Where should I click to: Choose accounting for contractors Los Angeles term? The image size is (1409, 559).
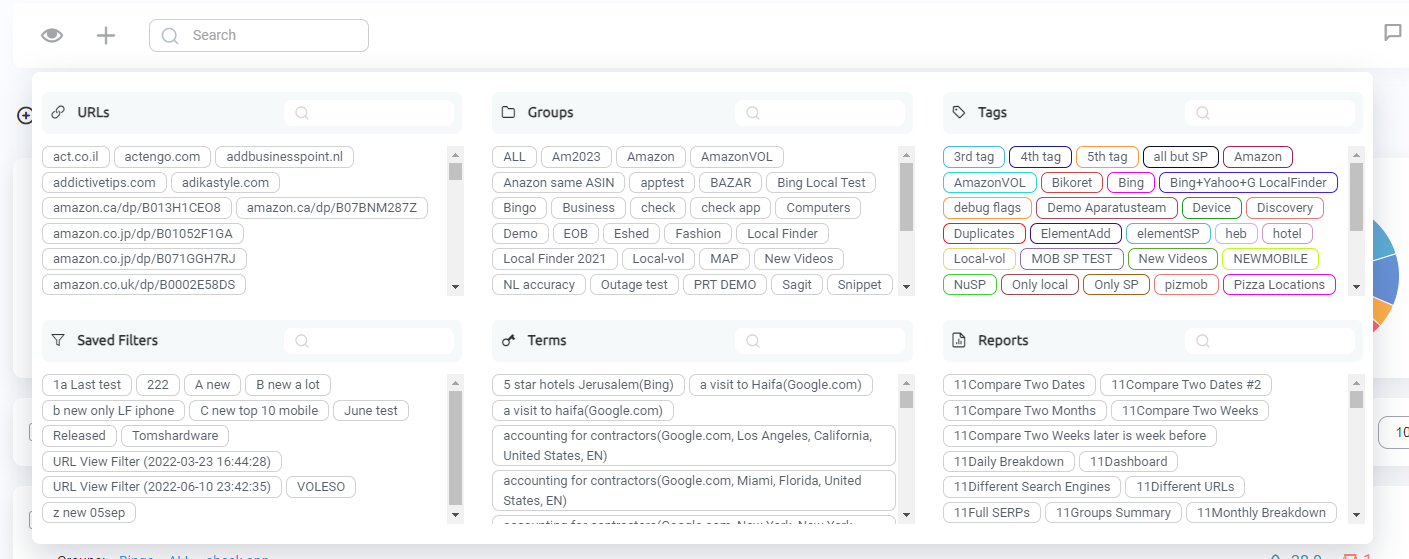(x=693, y=445)
